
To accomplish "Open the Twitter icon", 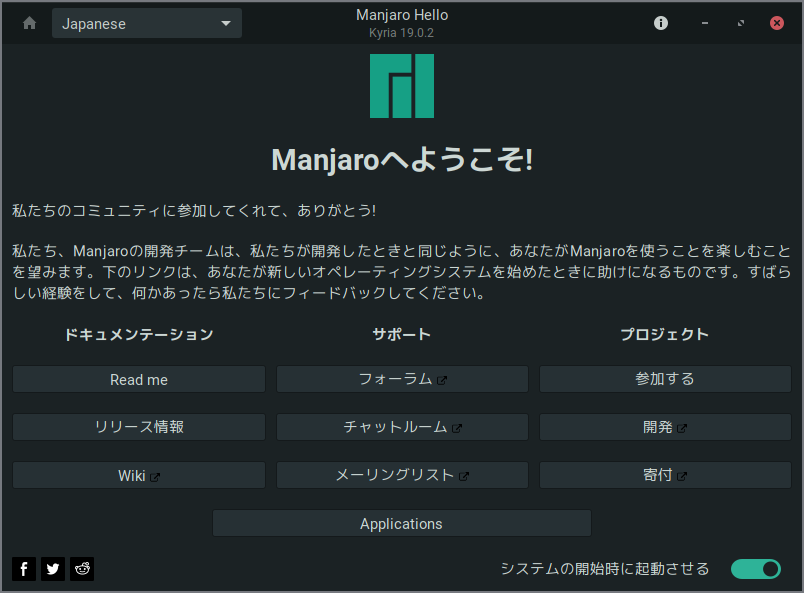I will 53,569.
